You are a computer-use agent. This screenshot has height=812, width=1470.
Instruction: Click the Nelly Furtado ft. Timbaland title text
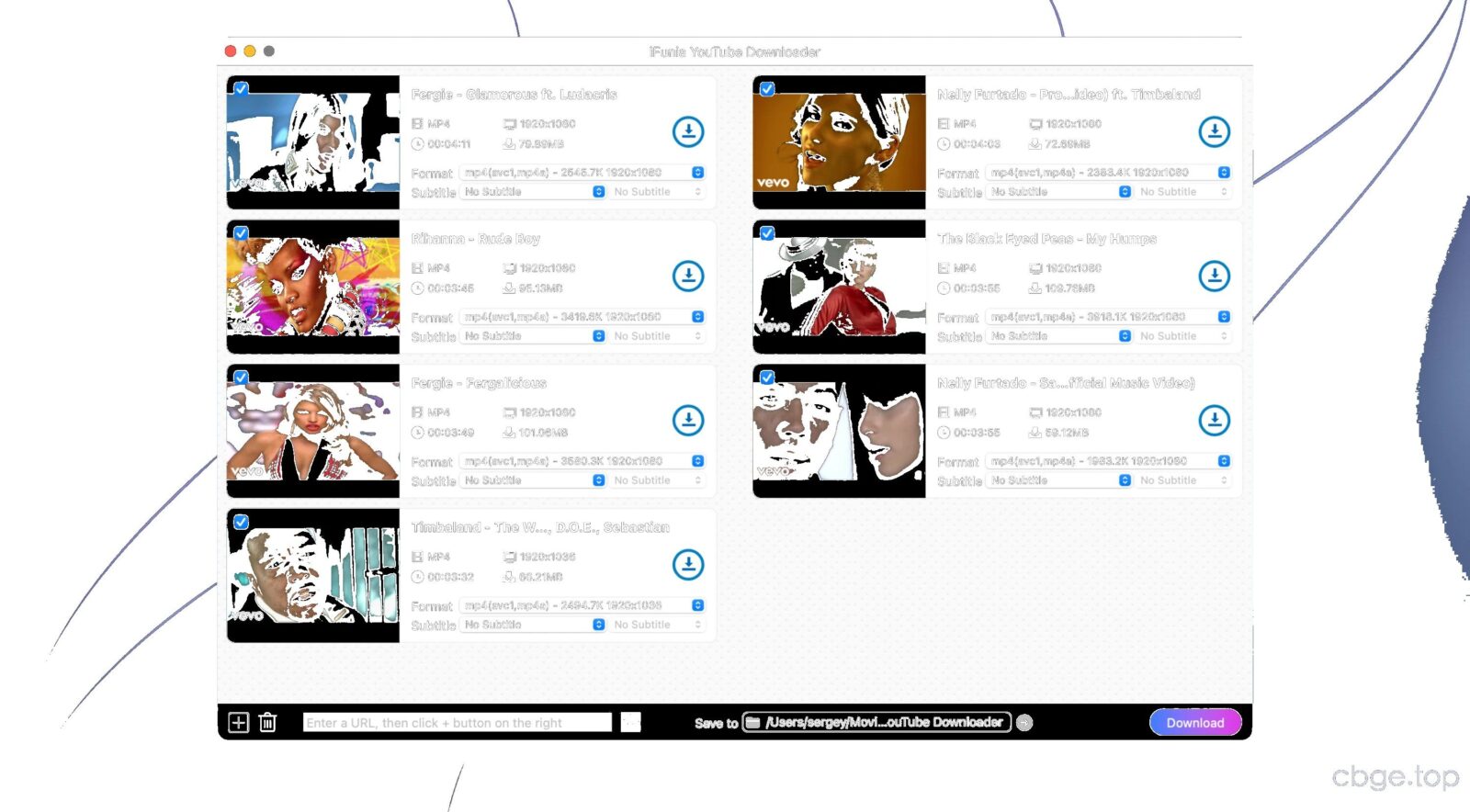tap(1069, 95)
